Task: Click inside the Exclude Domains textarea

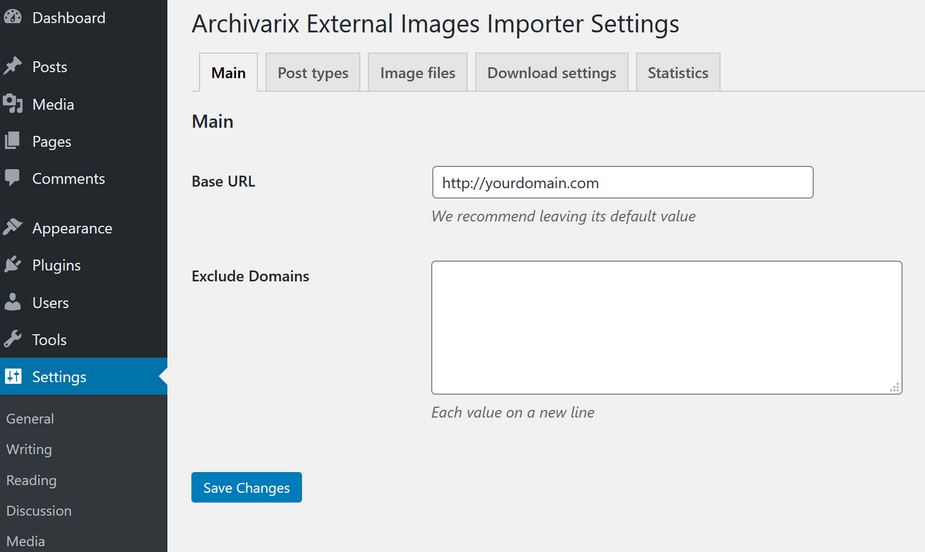Action: 667,327
